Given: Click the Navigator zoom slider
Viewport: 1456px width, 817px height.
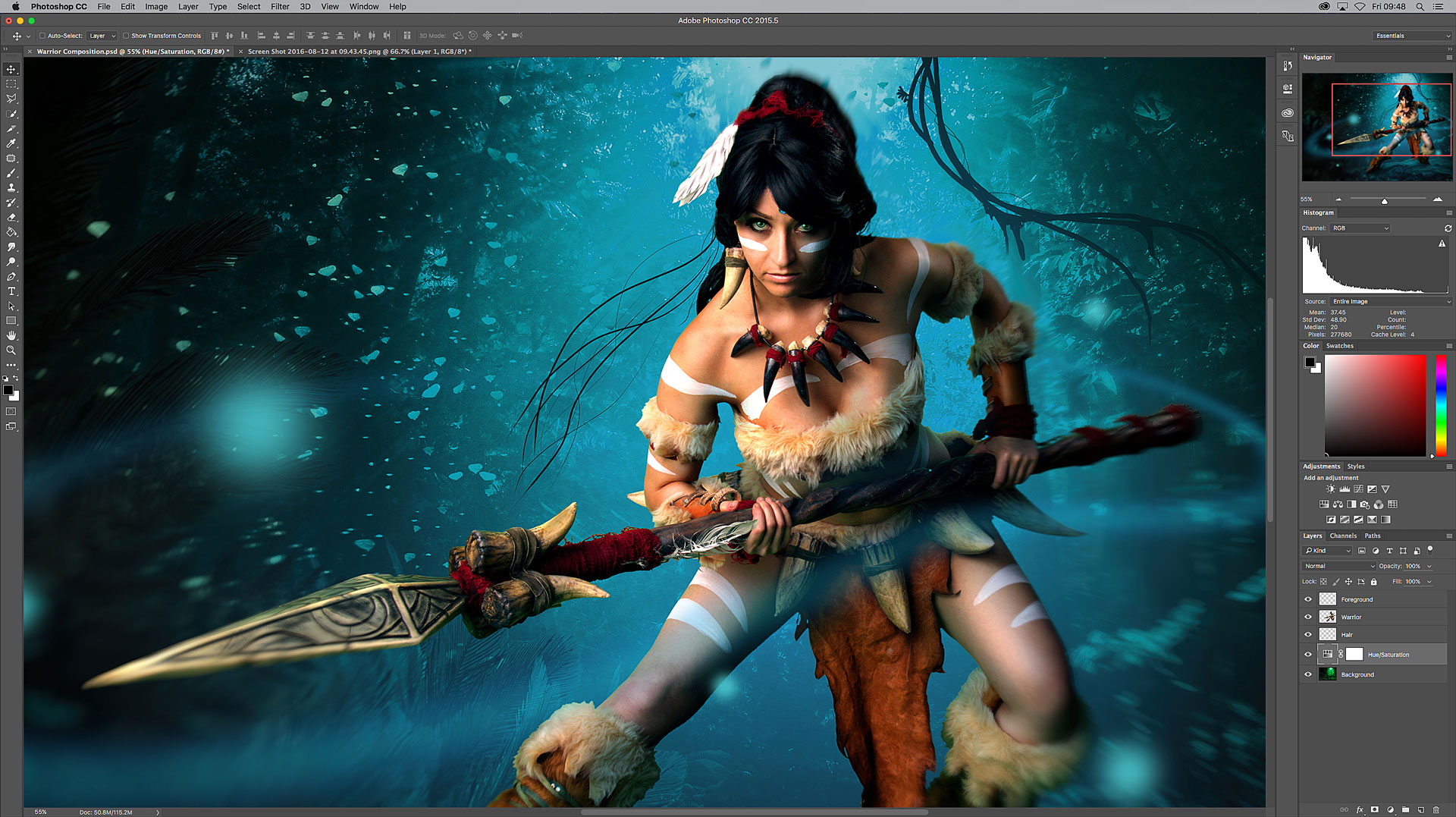Looking at the screenshot, I should [1388, 200].
